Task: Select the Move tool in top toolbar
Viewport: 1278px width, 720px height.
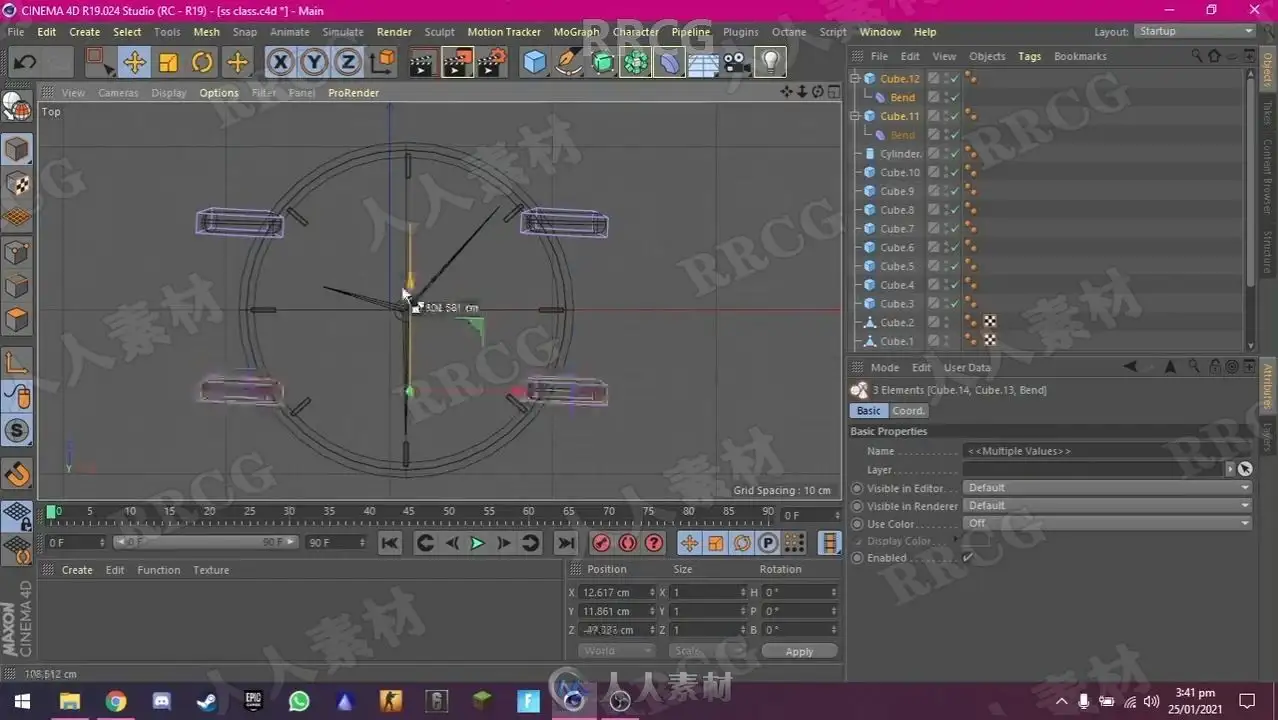Action: pyautogui.click(x=134, y=63)
